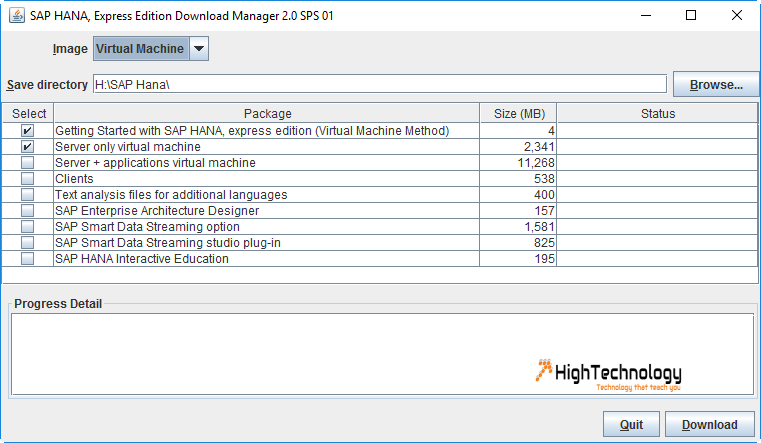Click the Quit button

click(631, 425)
